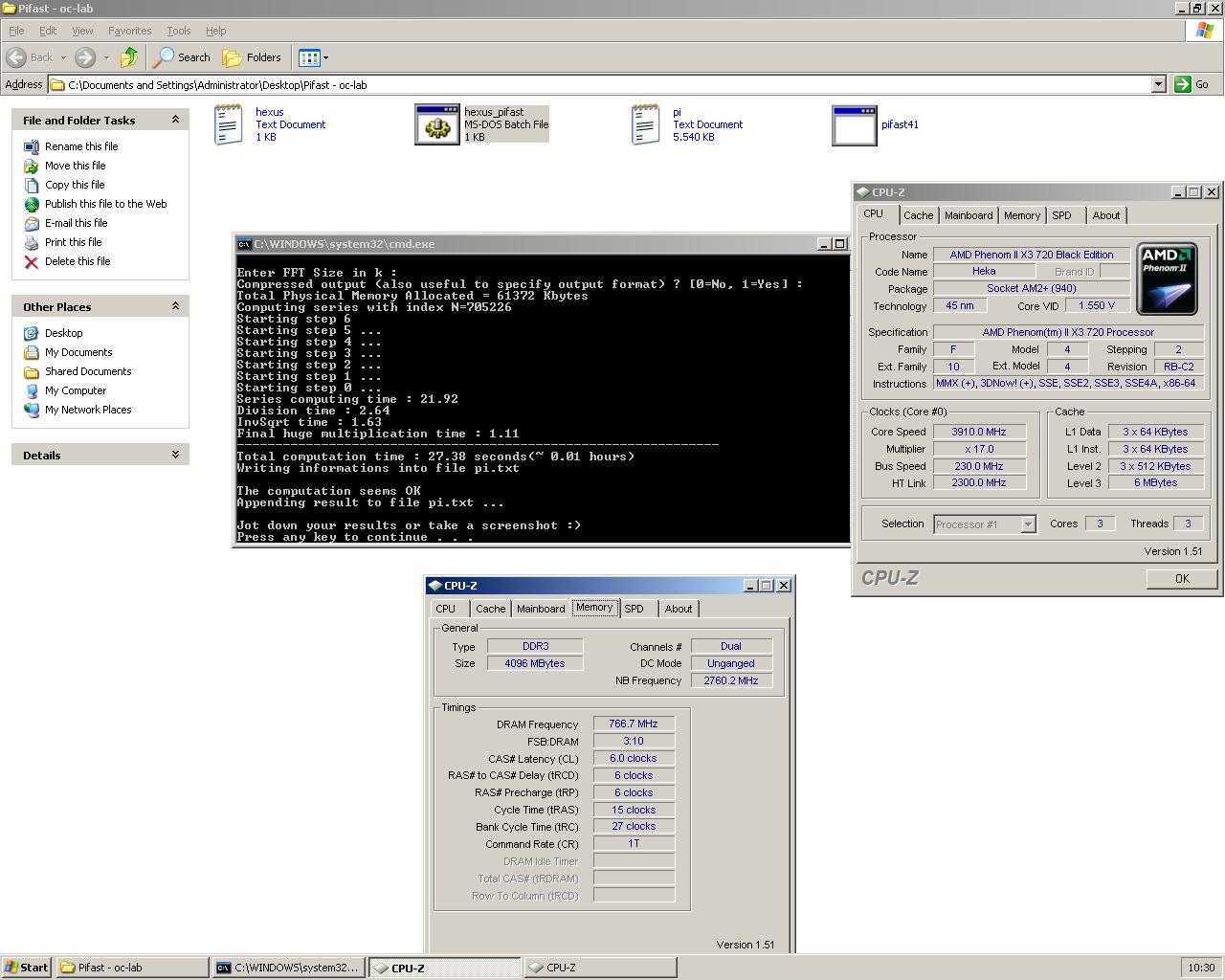The image size is (1225, 980).
Task: Click Move this file link
Action: tap(76, 166)
